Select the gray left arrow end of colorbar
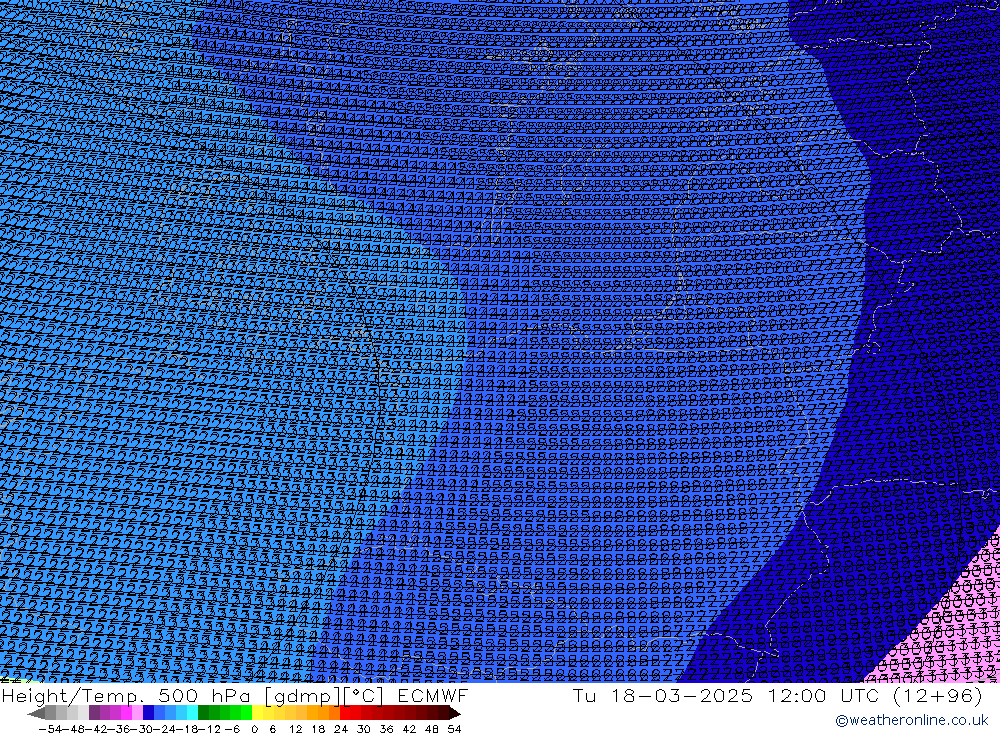 coord(36,713)
